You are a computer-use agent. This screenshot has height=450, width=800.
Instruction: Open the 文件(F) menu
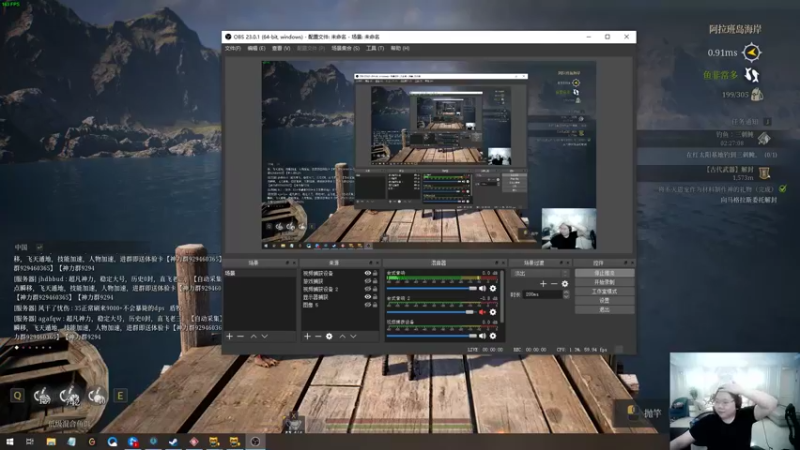pyautogui.click(x=233, y=48)
